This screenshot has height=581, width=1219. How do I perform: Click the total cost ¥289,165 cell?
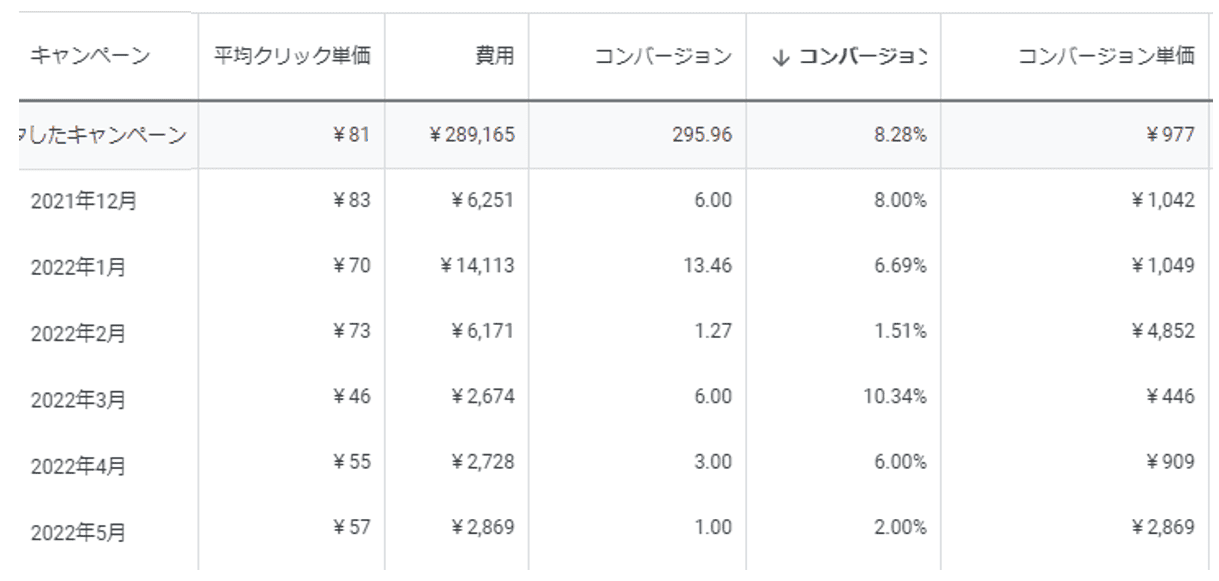472,134
